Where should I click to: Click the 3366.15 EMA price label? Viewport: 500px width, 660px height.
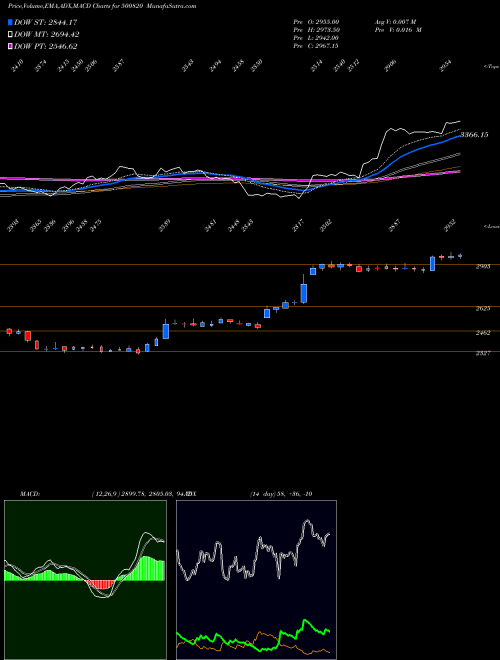[474, 135]
